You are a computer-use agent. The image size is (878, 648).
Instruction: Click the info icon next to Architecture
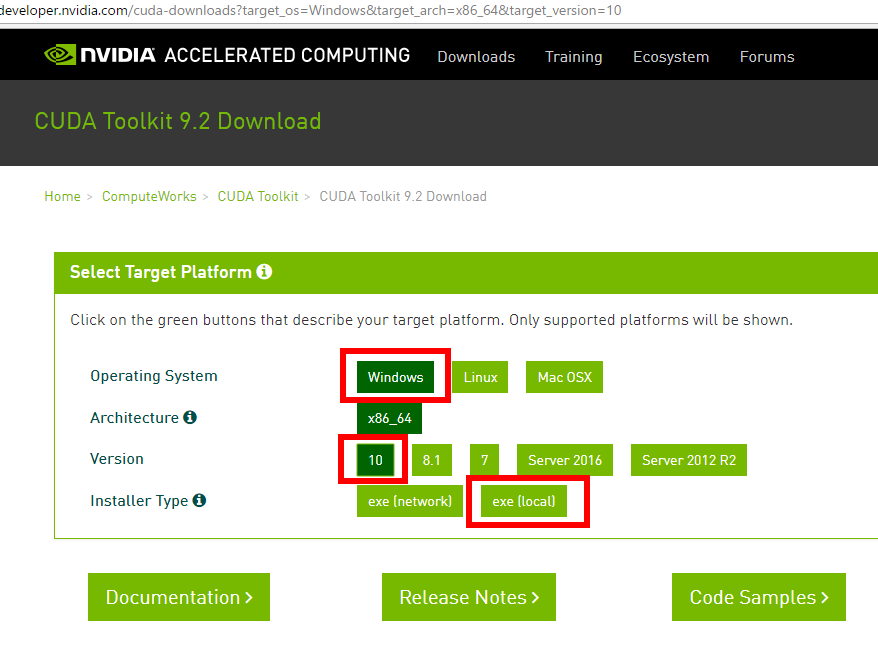tap(190, 417)
